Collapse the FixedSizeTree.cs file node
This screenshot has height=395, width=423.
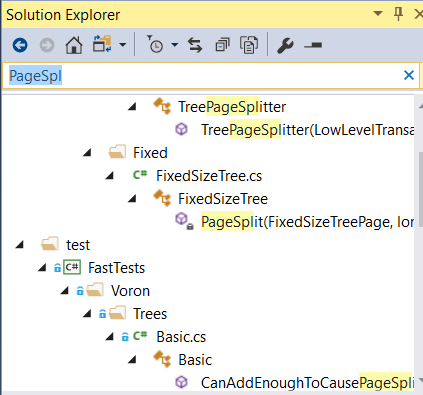110,176
